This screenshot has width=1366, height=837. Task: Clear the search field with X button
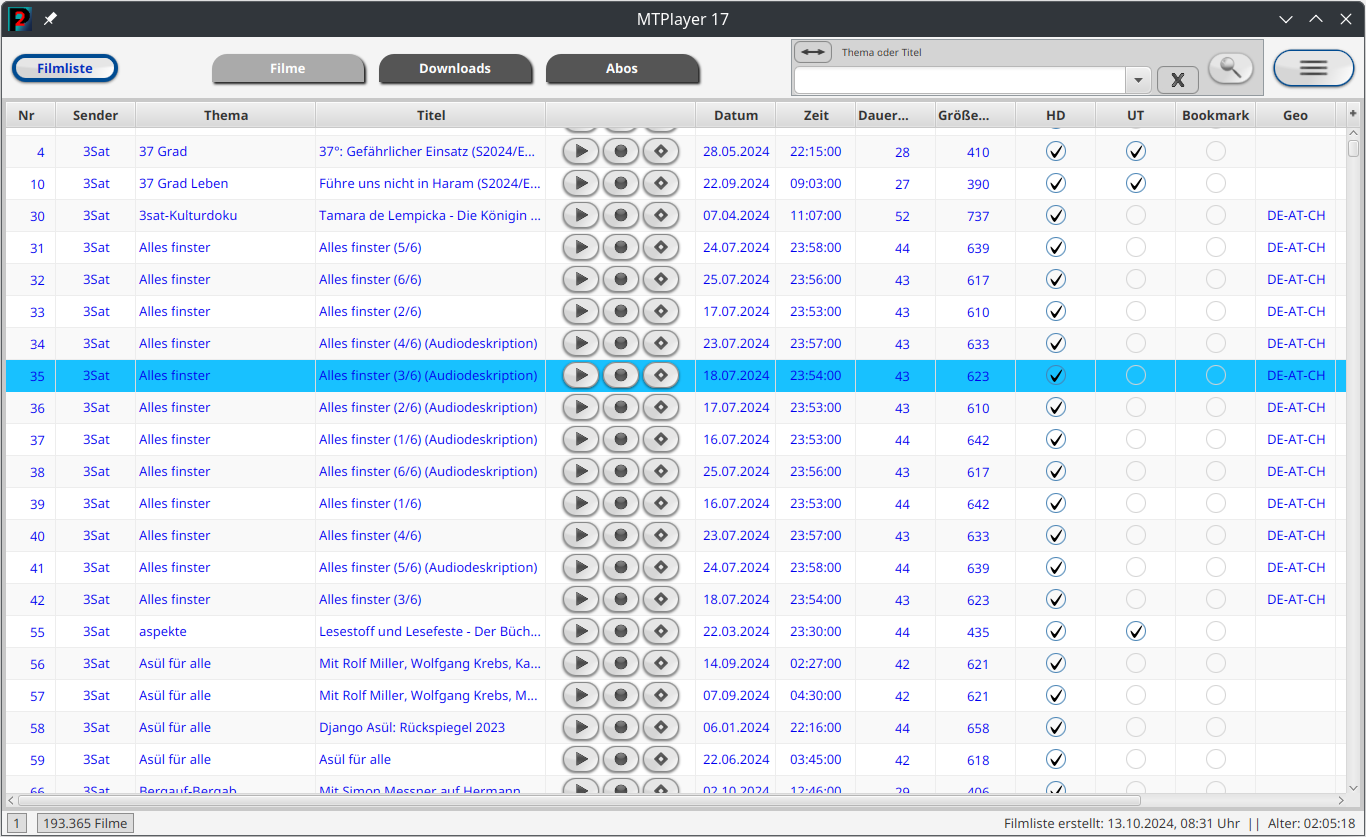1177,80
